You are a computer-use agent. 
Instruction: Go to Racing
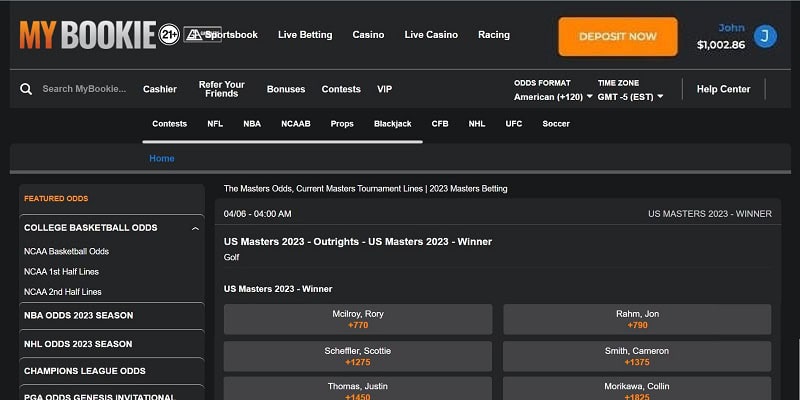coord(494,35)
